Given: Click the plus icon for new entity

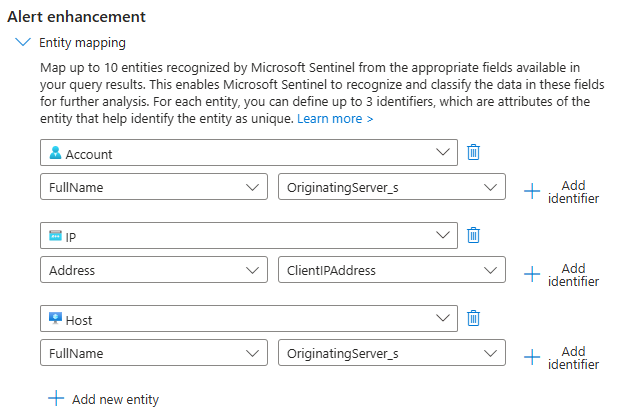Looking at the screenshot, I should coord(56,399).
